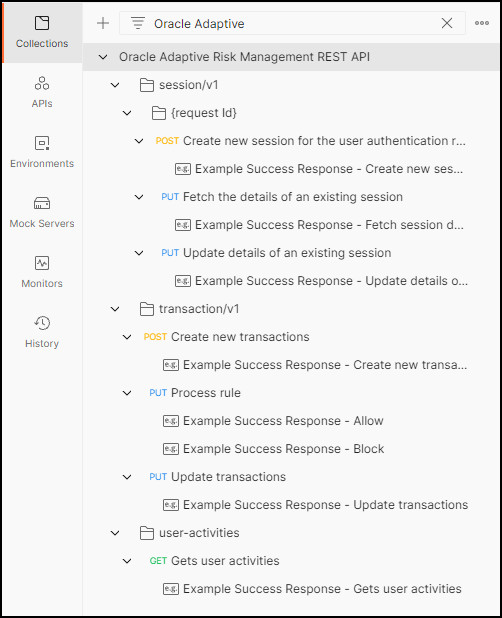Screen dimensions: 502x618
Task: Collapse the Process rule request chevron
Action: [x=127, y=393]
